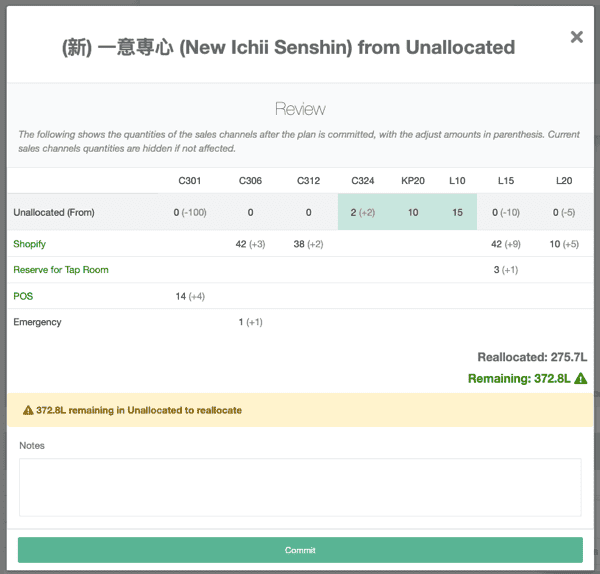Viewport: 600px width, 574px height.
Task: Click the Unallocated L15 cell showing 0 (-10)
Action: pyautogui.click(x=506, y=212)
